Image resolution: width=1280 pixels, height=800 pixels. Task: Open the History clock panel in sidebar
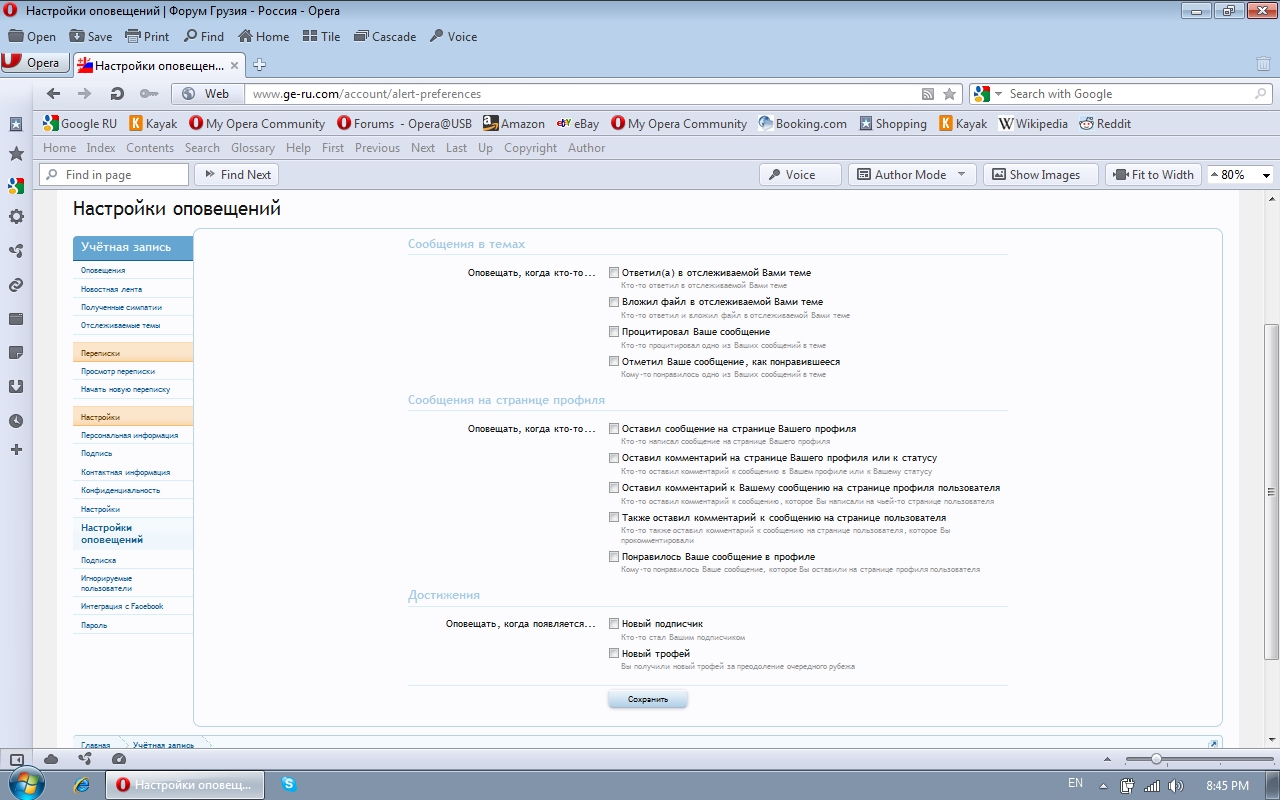click(16, 420)
